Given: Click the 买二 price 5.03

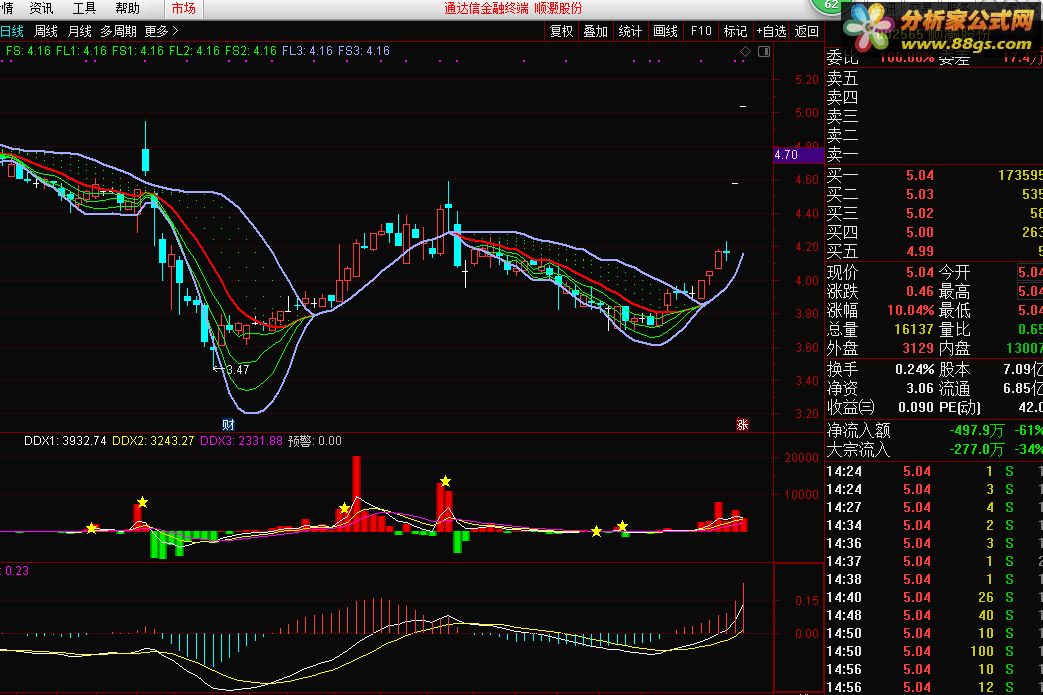Looking at the screenshot, I should pyautogui.click(x=919, y=194).
